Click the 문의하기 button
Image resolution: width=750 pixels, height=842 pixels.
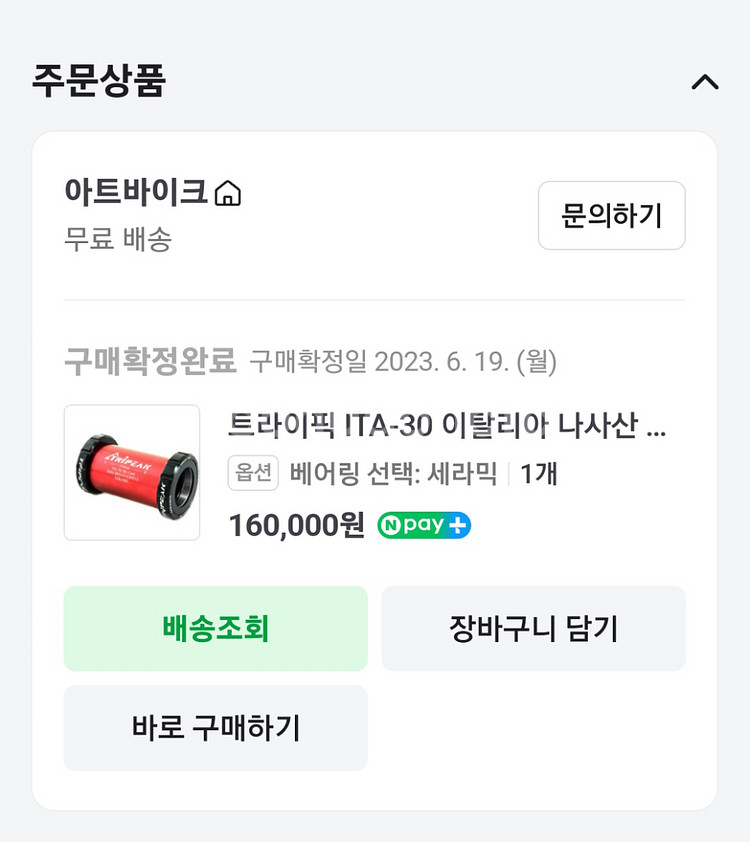point(611,215)
